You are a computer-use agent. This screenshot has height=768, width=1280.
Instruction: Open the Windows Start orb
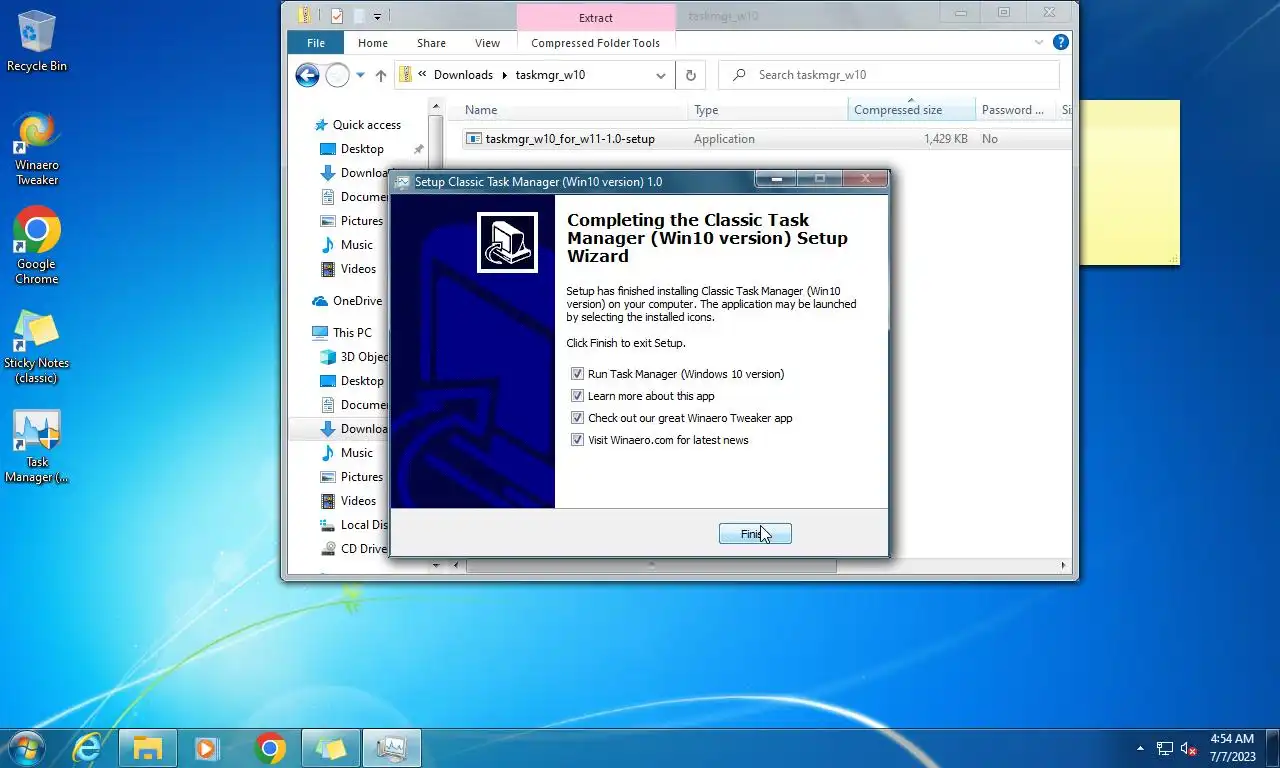coord(25,748)
